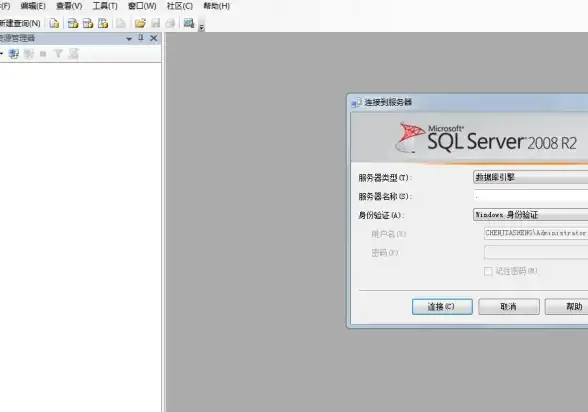This screenshot has width=588, height=412.
Task: Open the 帮助(H) menu
Action: pos(216,6)
